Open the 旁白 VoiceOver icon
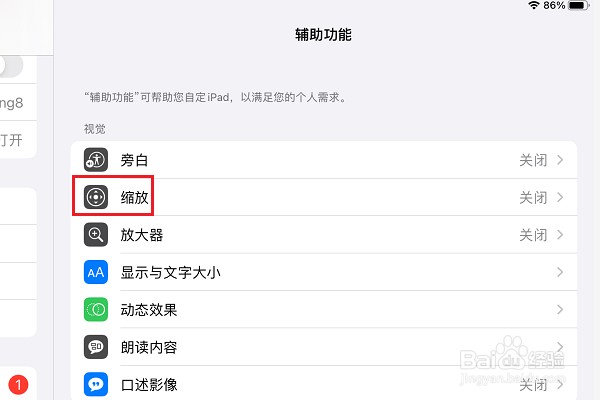 point(96,160)
